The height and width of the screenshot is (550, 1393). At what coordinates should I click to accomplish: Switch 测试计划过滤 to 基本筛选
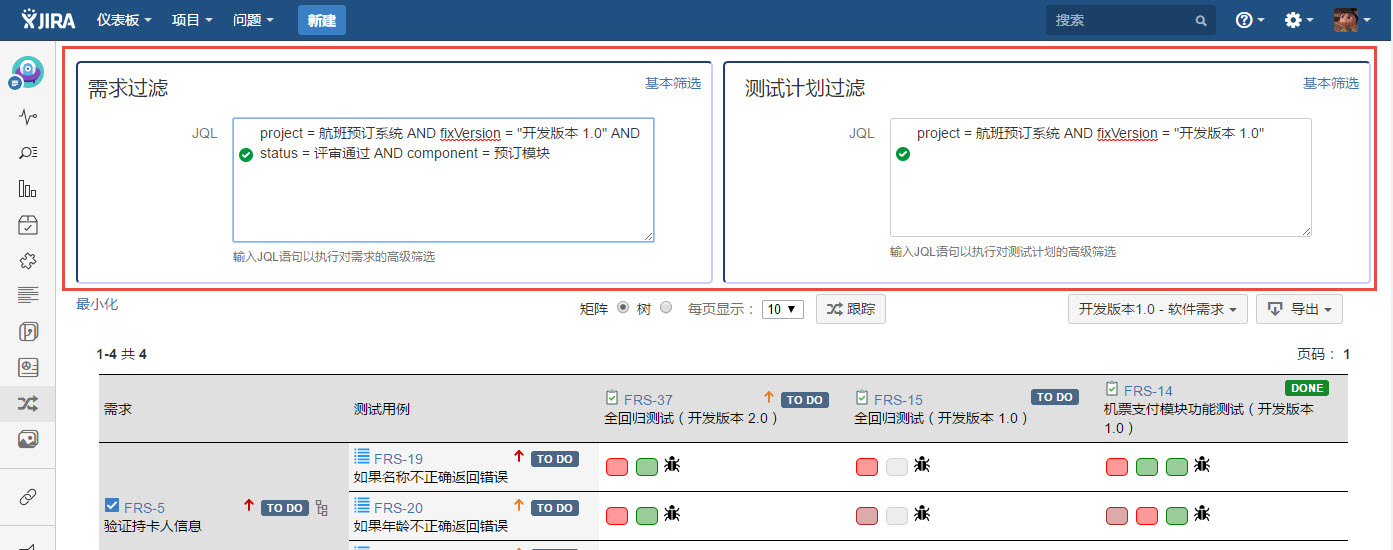pyautogui.click(x=1331, y=83)
